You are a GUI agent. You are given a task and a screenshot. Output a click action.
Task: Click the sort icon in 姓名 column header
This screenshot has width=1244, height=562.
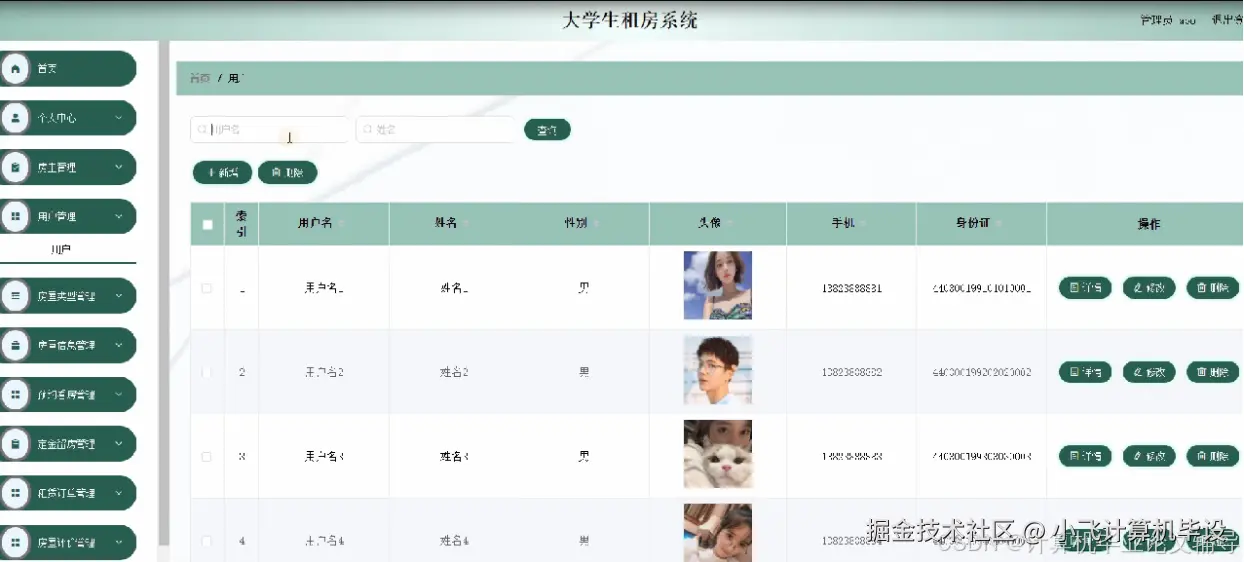(x=465, y=224)
